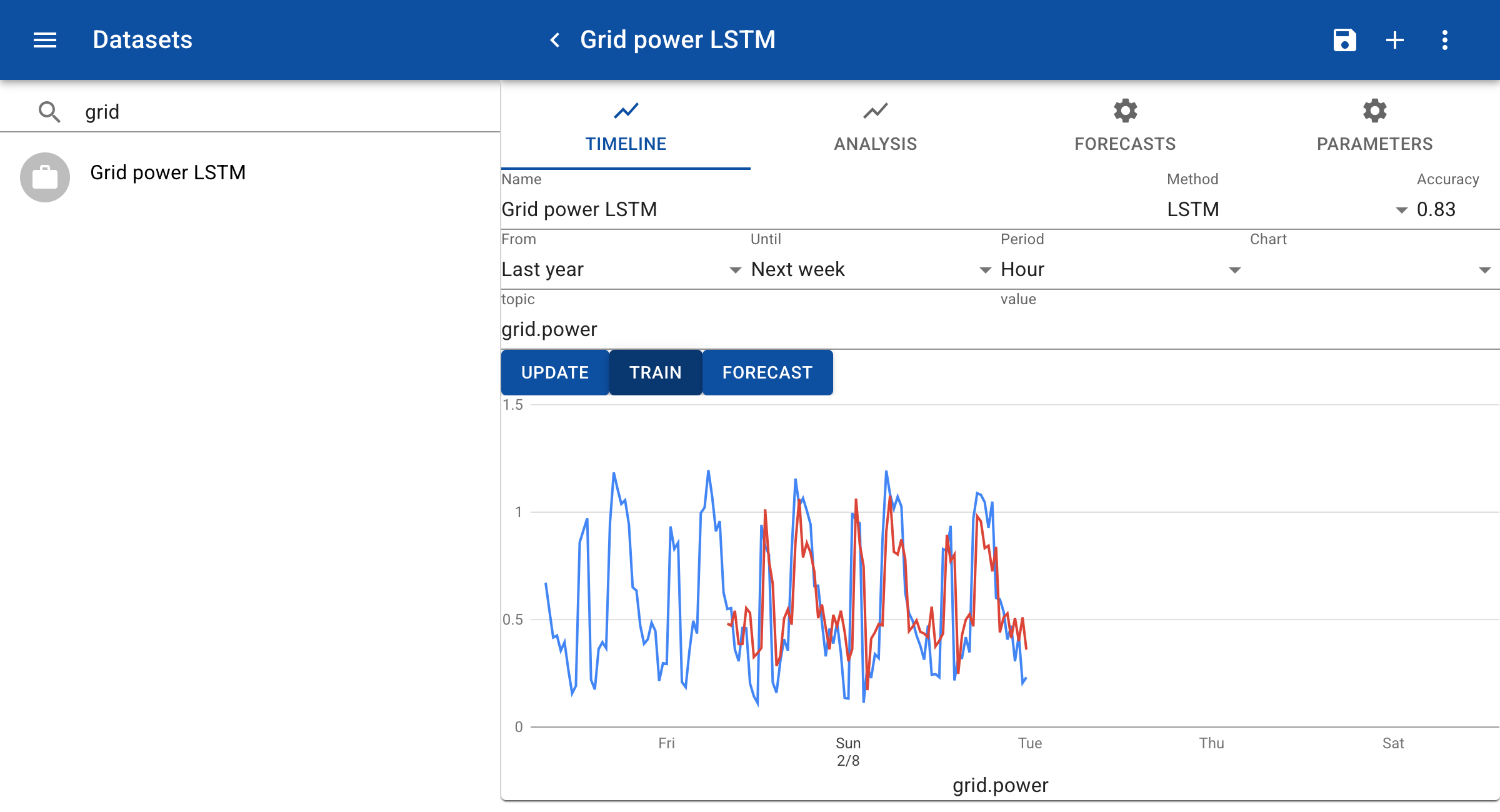Click the search magnifier icon
The height and width of the screenshot is (812, 1500).
click(49, 112)
